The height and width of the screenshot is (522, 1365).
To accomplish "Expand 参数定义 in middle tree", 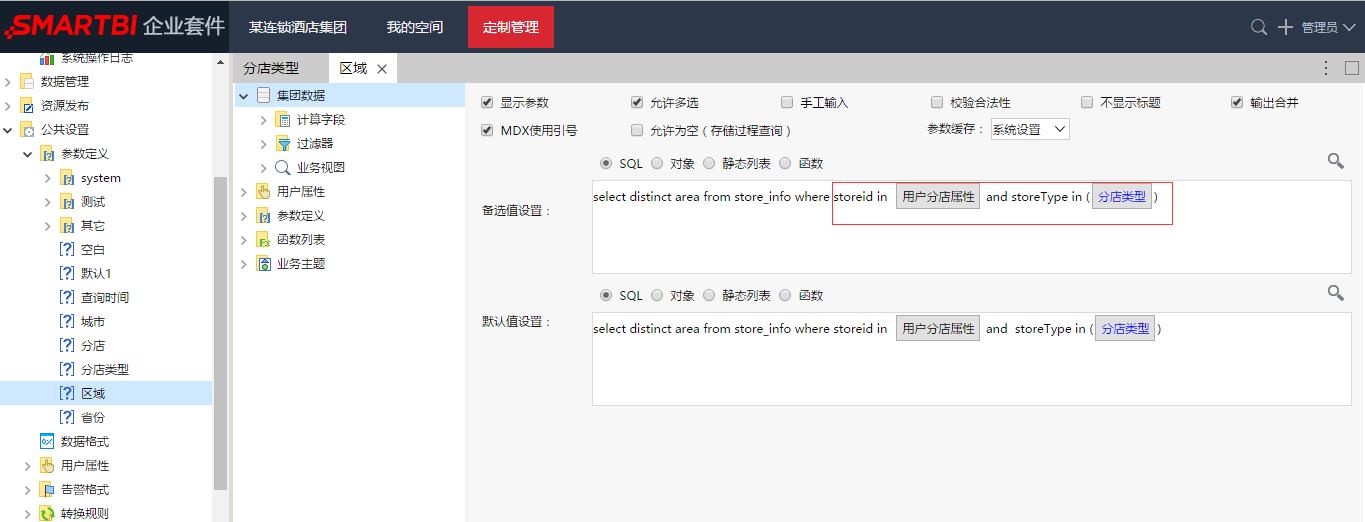I will (x=244, y=216).
